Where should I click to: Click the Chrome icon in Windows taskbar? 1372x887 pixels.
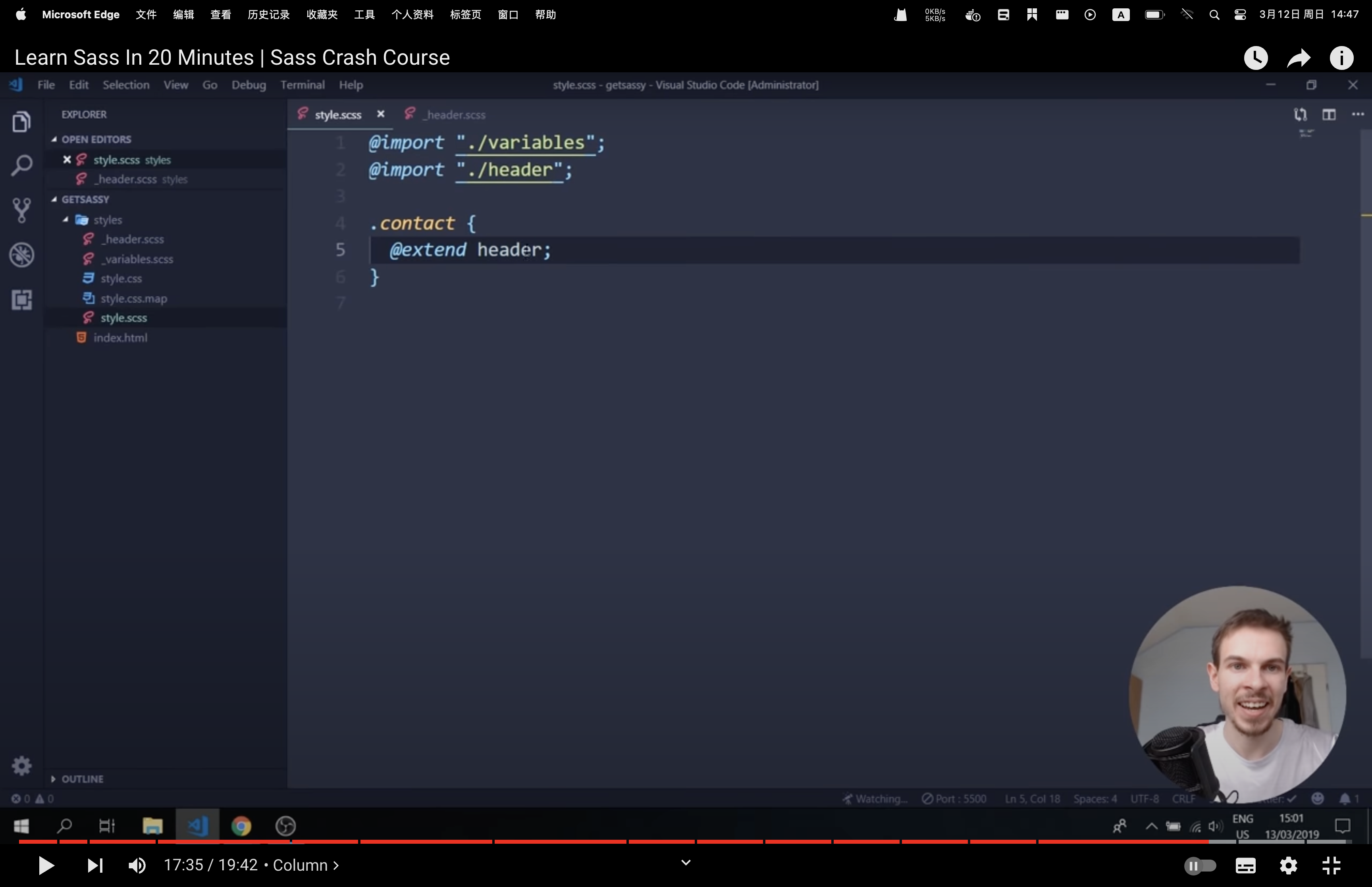[x=241, y=826]
